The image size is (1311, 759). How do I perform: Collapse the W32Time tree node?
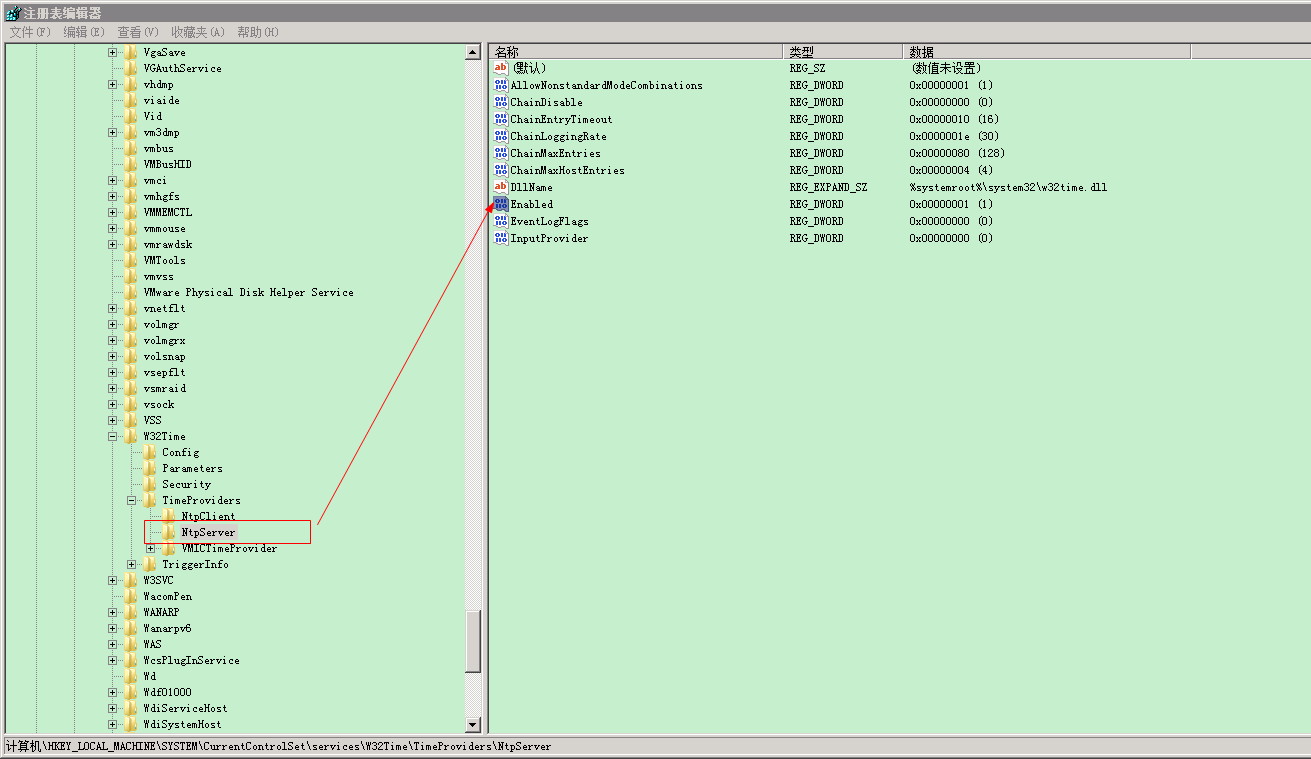point(111,436)
